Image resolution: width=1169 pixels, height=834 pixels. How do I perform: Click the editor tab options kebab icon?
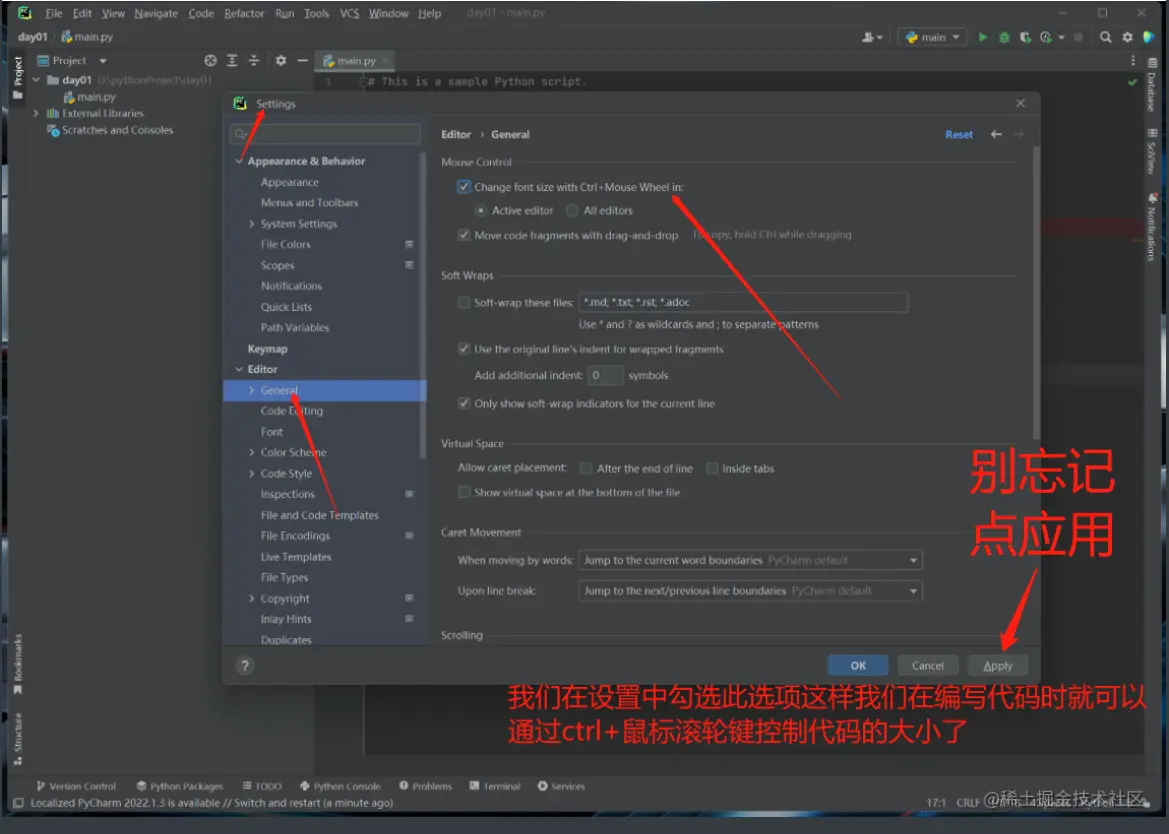point(1132,60)
